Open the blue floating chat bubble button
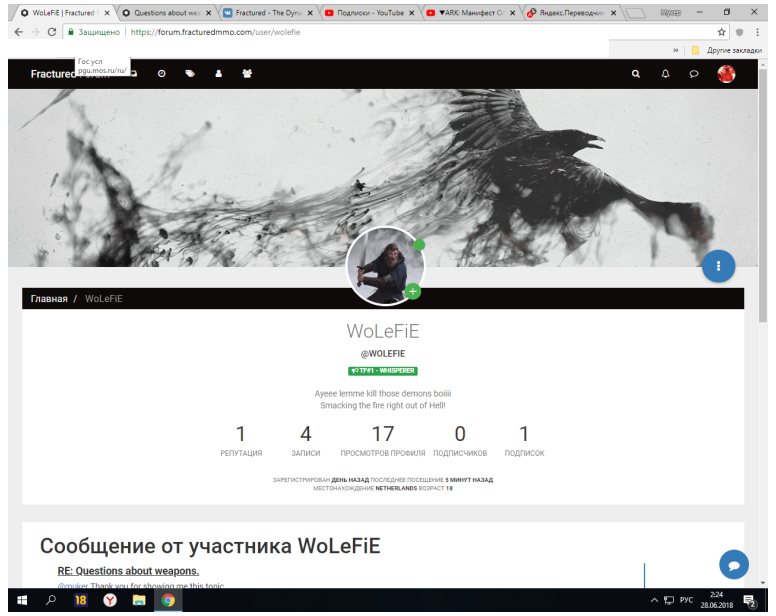This screenshot has height=616, width=776. pos(734,565)
